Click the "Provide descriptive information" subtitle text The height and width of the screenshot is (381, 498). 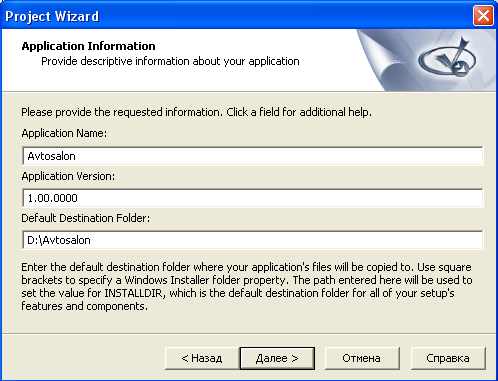(x=170, y=61)
